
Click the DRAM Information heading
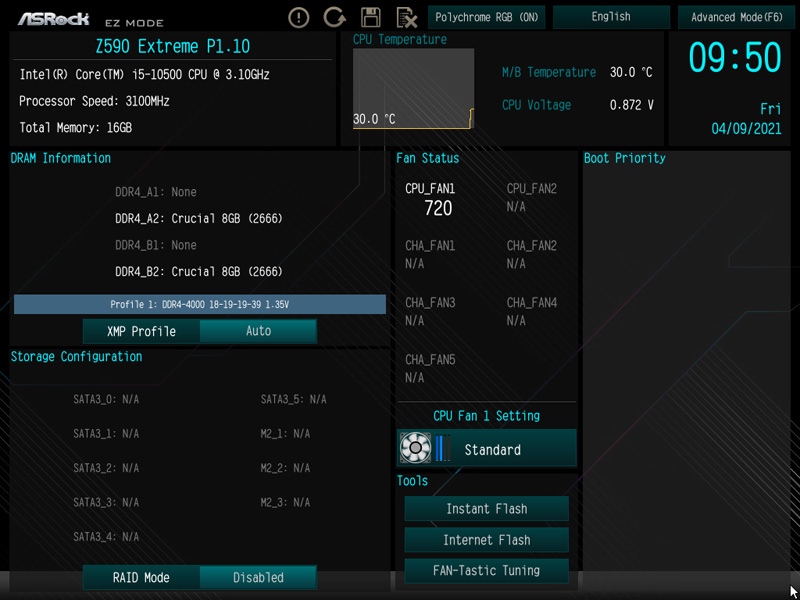click(61, 158)
